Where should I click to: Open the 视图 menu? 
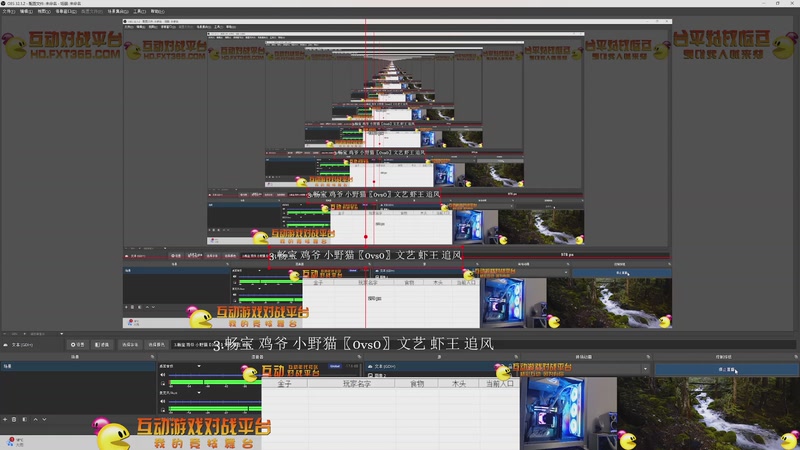44,11
